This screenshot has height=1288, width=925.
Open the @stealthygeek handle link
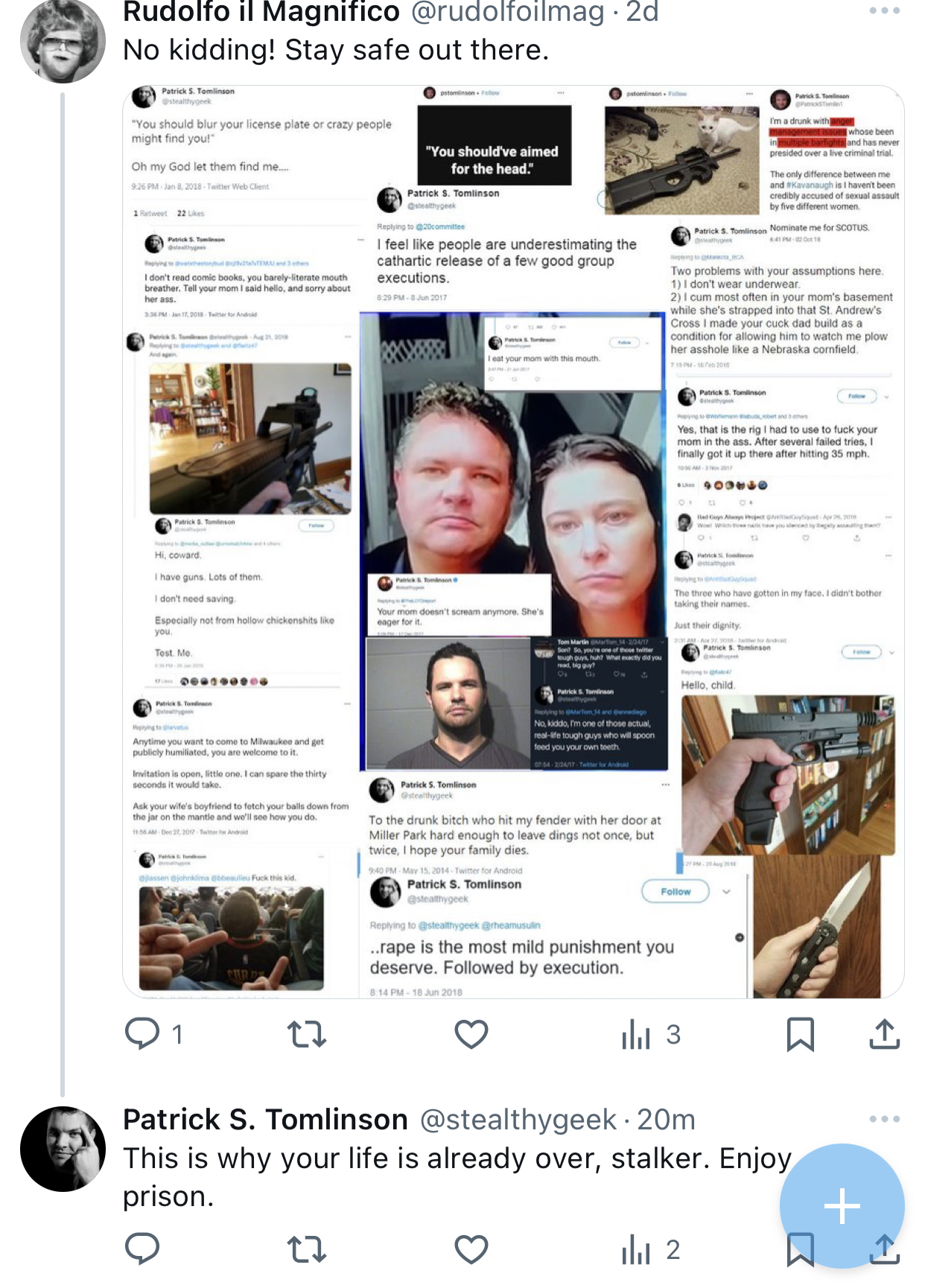(x=518, y=1119)
